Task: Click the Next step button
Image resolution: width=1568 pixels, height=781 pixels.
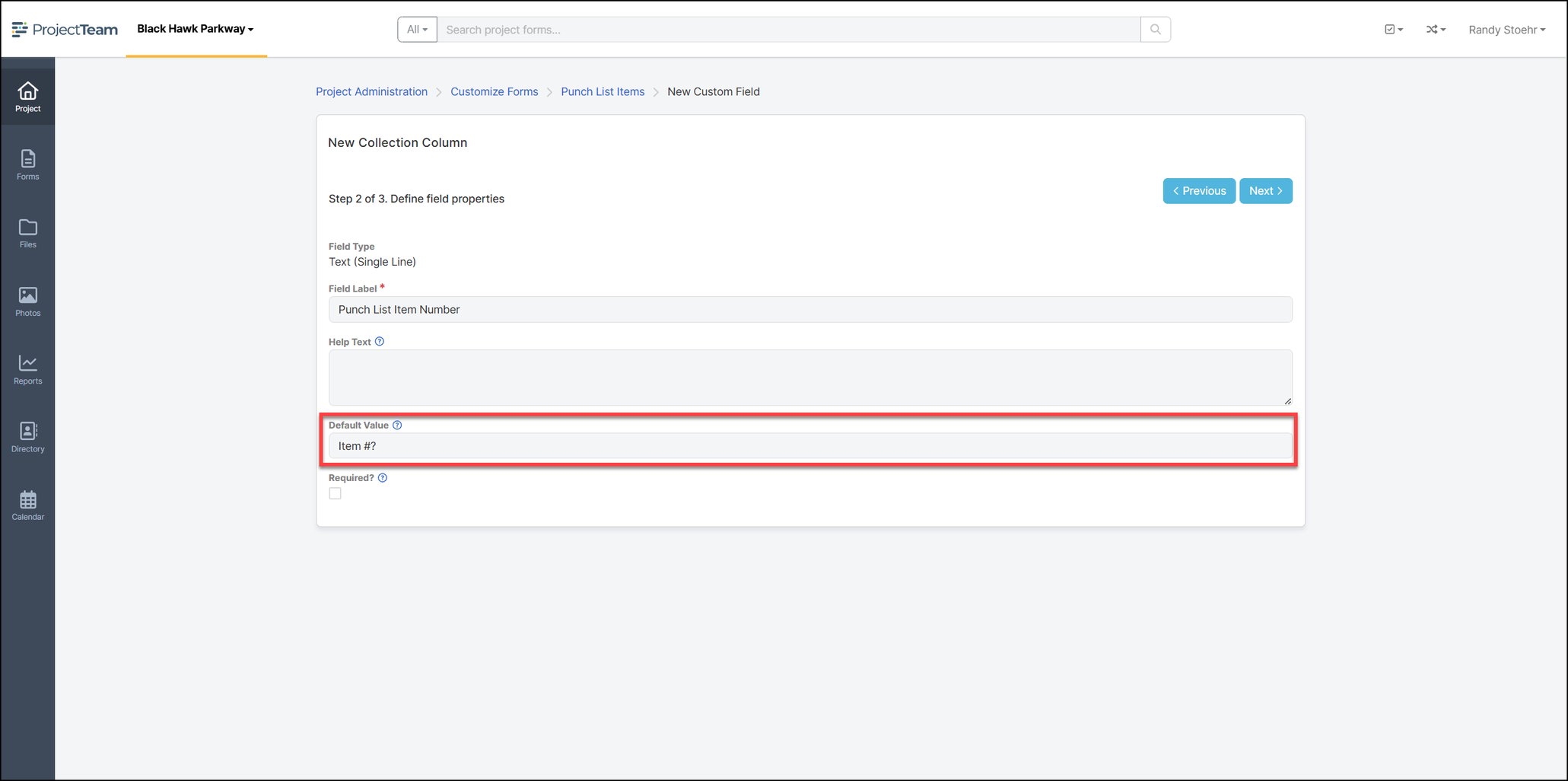Action: pyautogui.click(x=1266, y=191)
